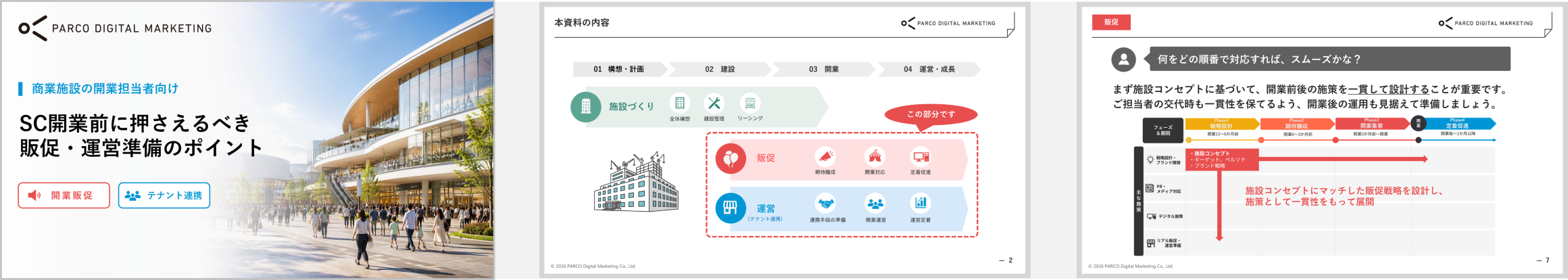Click PARCO logo on 本資料の内容 slide

948,23
